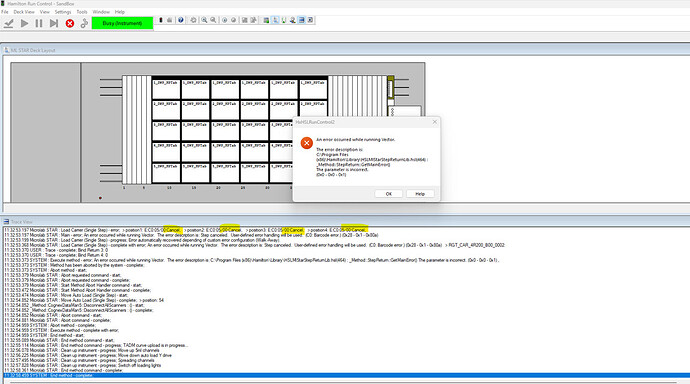Pause the running method
The height and width of the screenshot is (384, 690).
pos(39,23)
